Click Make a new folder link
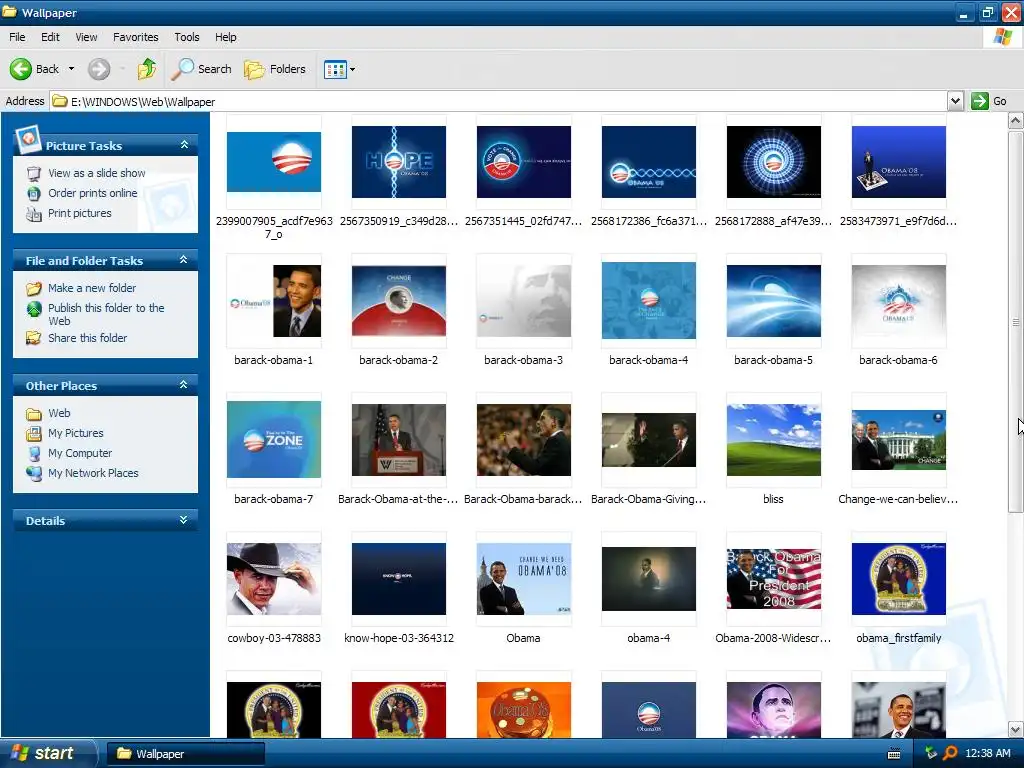 click(x=92, y=288)
